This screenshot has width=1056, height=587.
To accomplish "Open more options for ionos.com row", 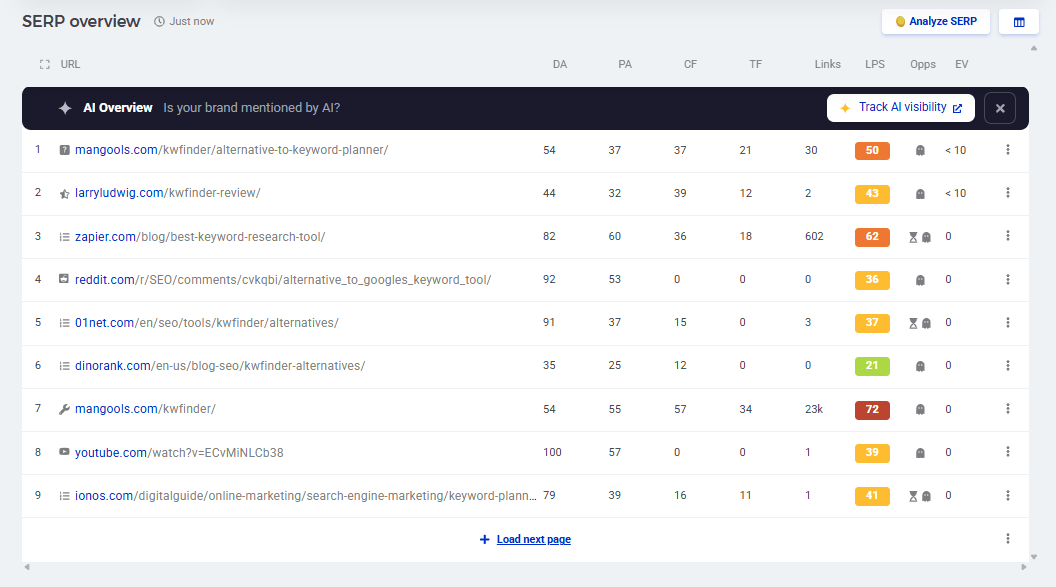I will pos(1008,495).
